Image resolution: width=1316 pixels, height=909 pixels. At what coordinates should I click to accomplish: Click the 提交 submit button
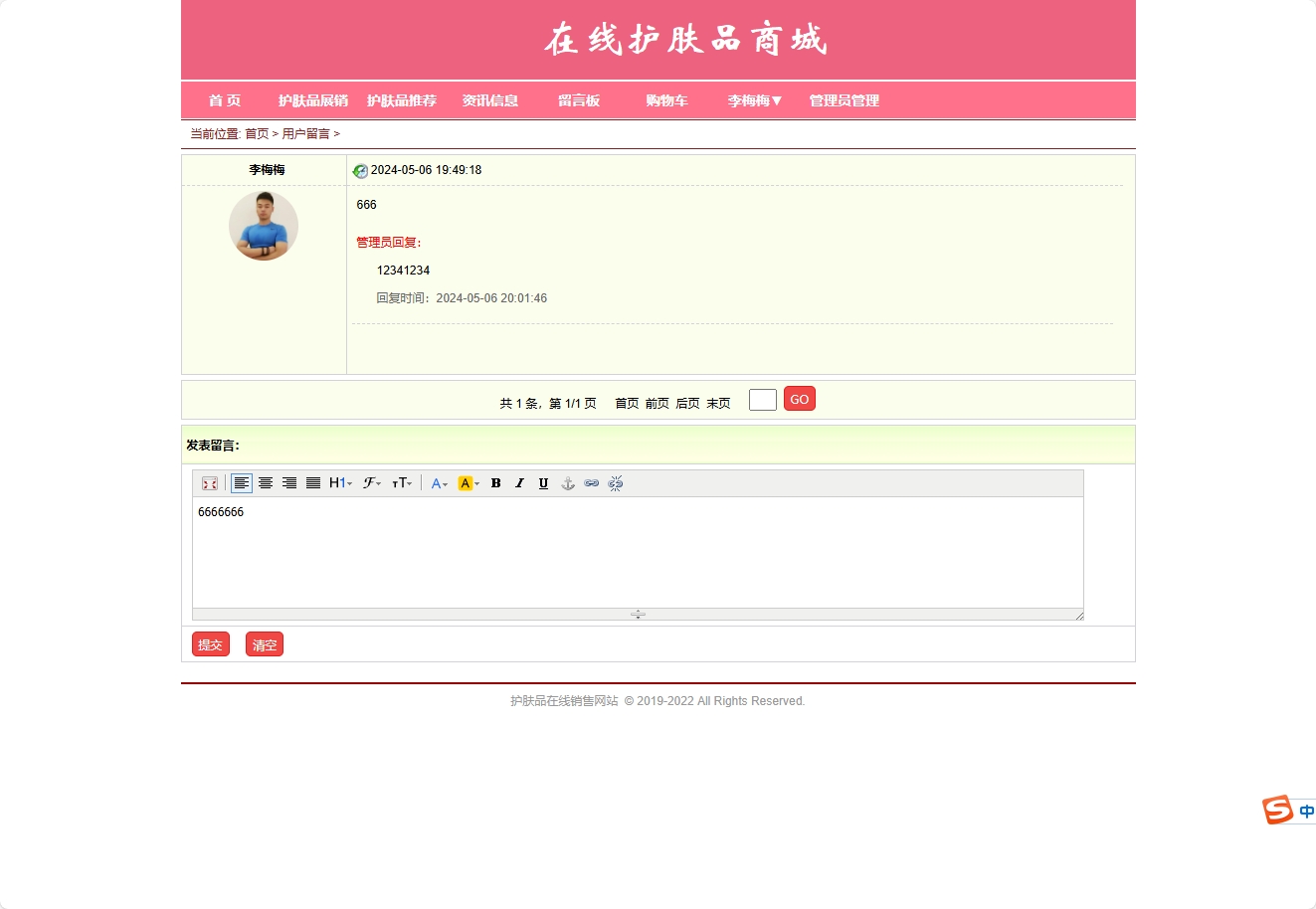tap(210, 643)
